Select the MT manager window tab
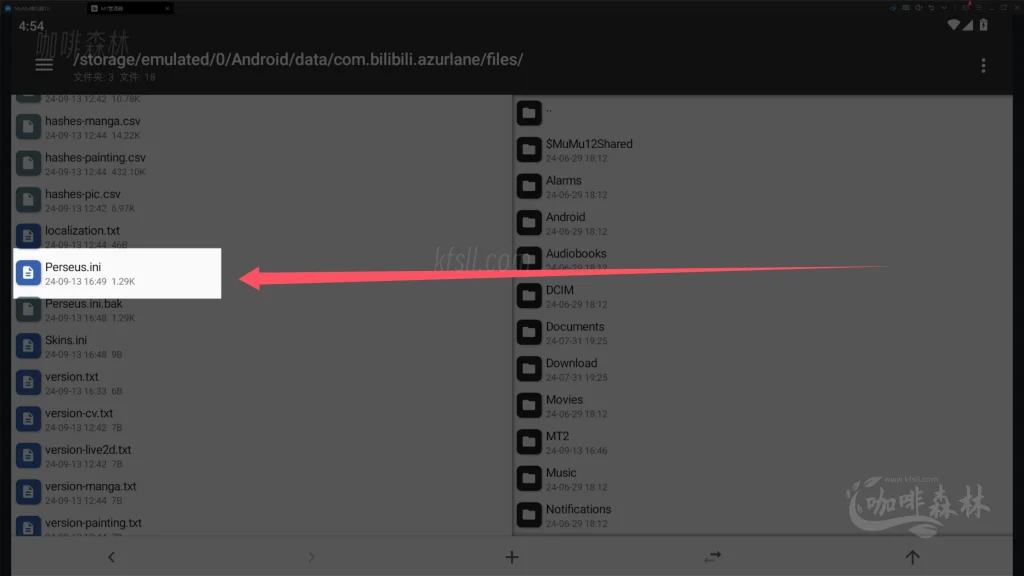Screen dimensions: 1024x576 click(x=130, y=8)
